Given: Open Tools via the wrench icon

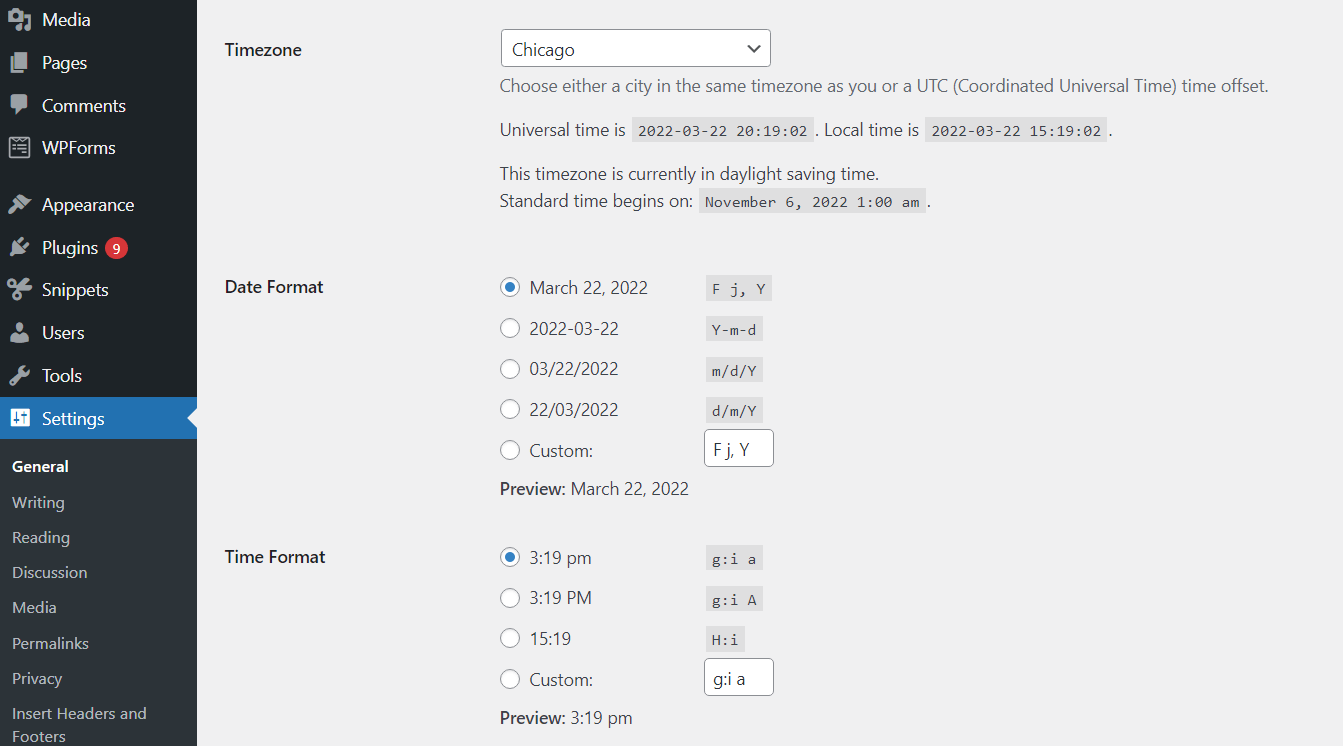Looking at the screenshot, I should pyautogui.click(x=21, y=375).
